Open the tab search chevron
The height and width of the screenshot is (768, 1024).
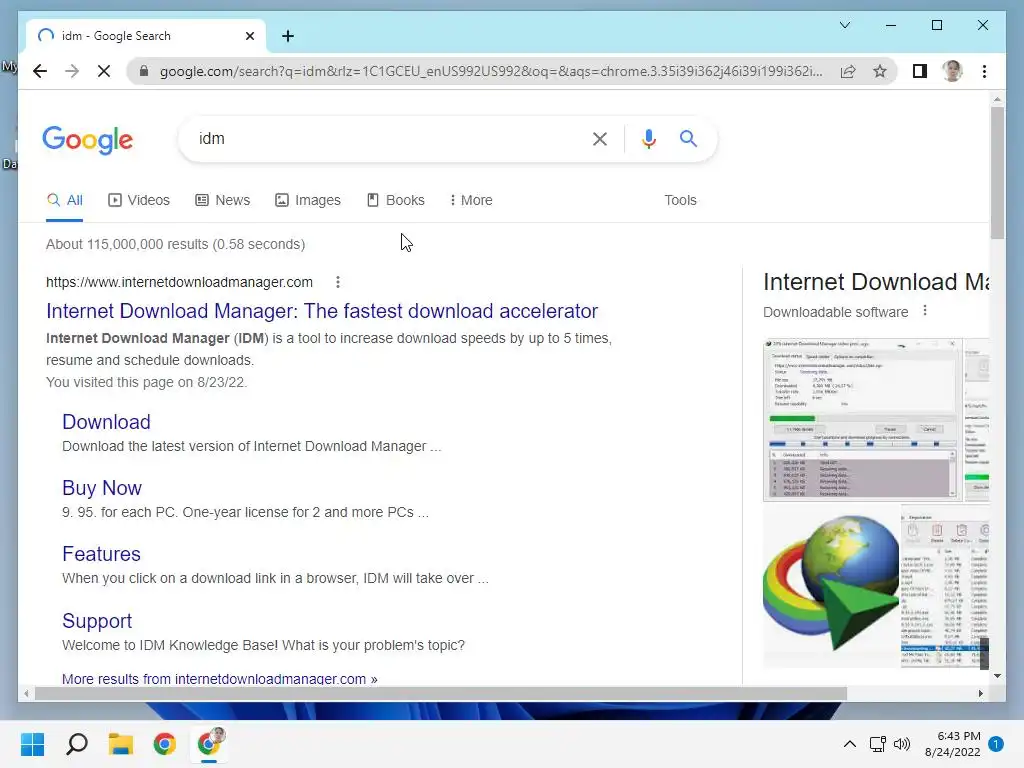coord(844,25)
